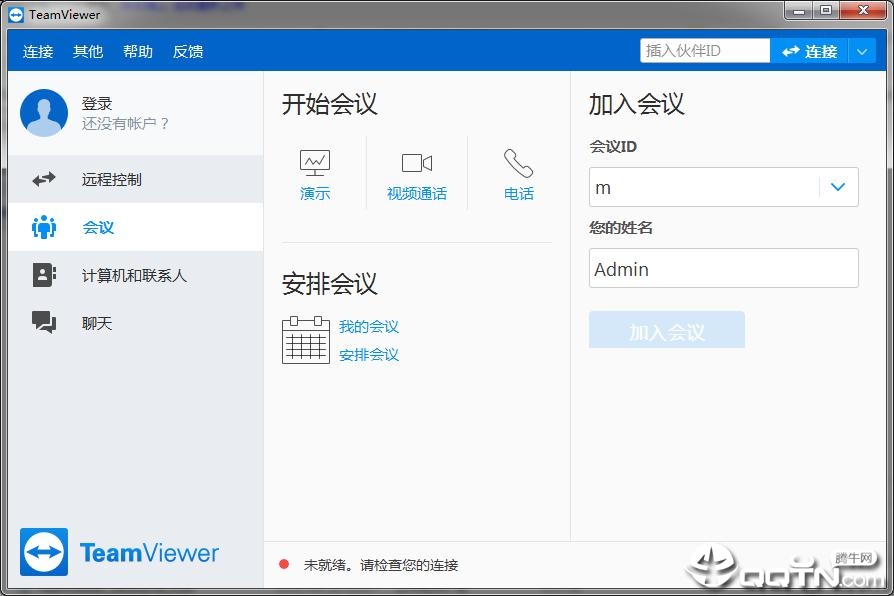Click the TeamViewer logo at bottom left
894x596 pixels.
point(119,552)
